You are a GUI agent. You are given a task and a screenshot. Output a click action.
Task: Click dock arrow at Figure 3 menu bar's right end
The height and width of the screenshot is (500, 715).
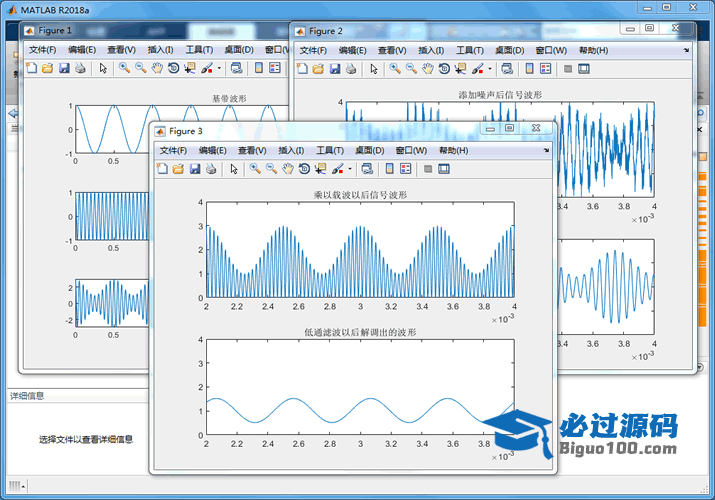[546, 150]
